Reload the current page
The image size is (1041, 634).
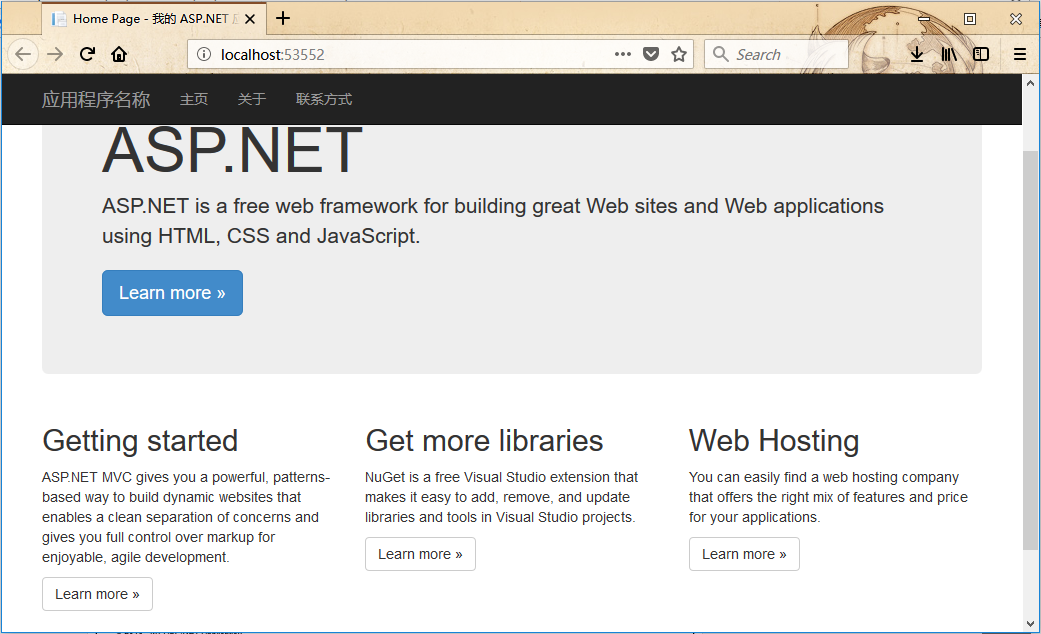tap(87, 55)
